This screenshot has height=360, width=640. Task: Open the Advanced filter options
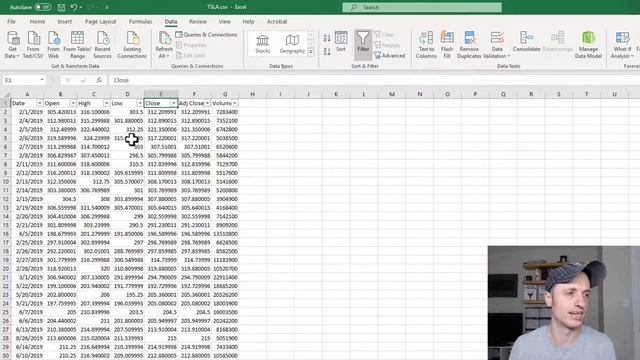pos(390,56)
